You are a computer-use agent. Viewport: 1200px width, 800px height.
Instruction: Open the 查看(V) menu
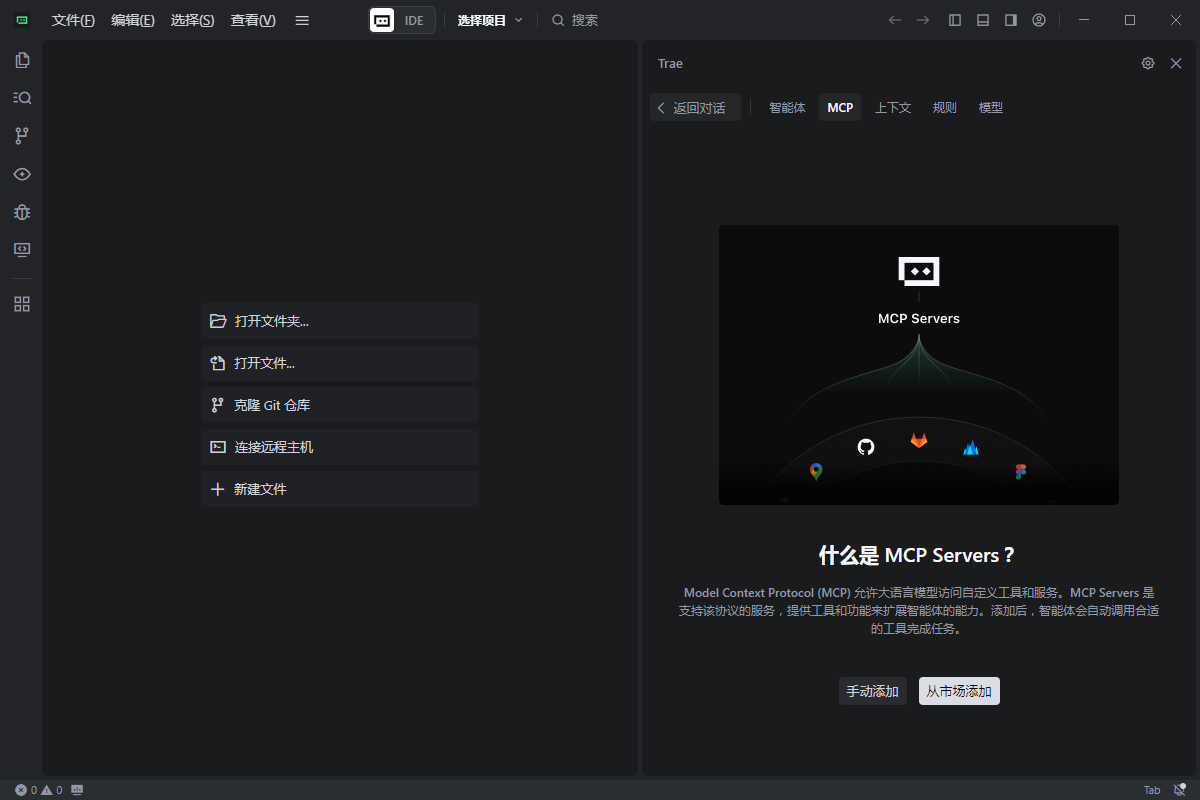[x=253, y=20]
